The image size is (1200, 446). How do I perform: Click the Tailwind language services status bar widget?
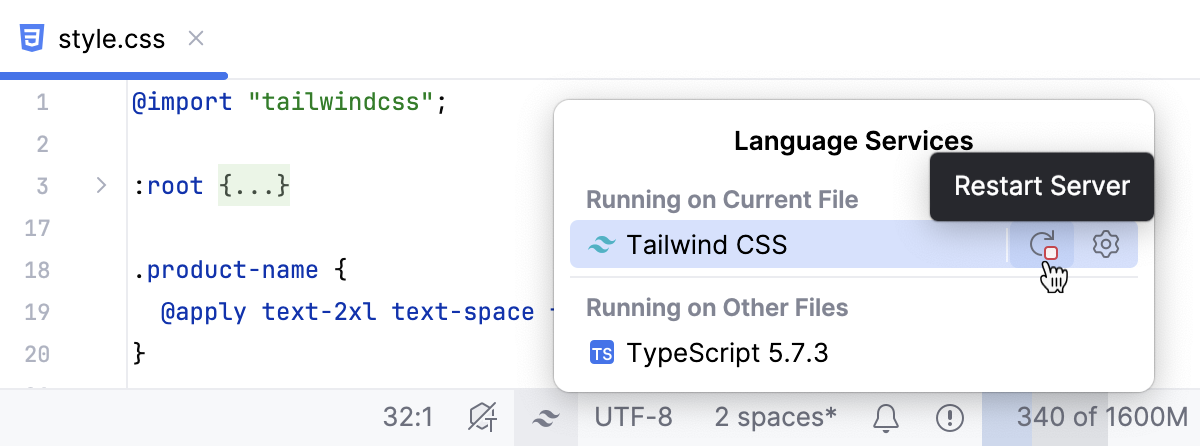[545, 417]
